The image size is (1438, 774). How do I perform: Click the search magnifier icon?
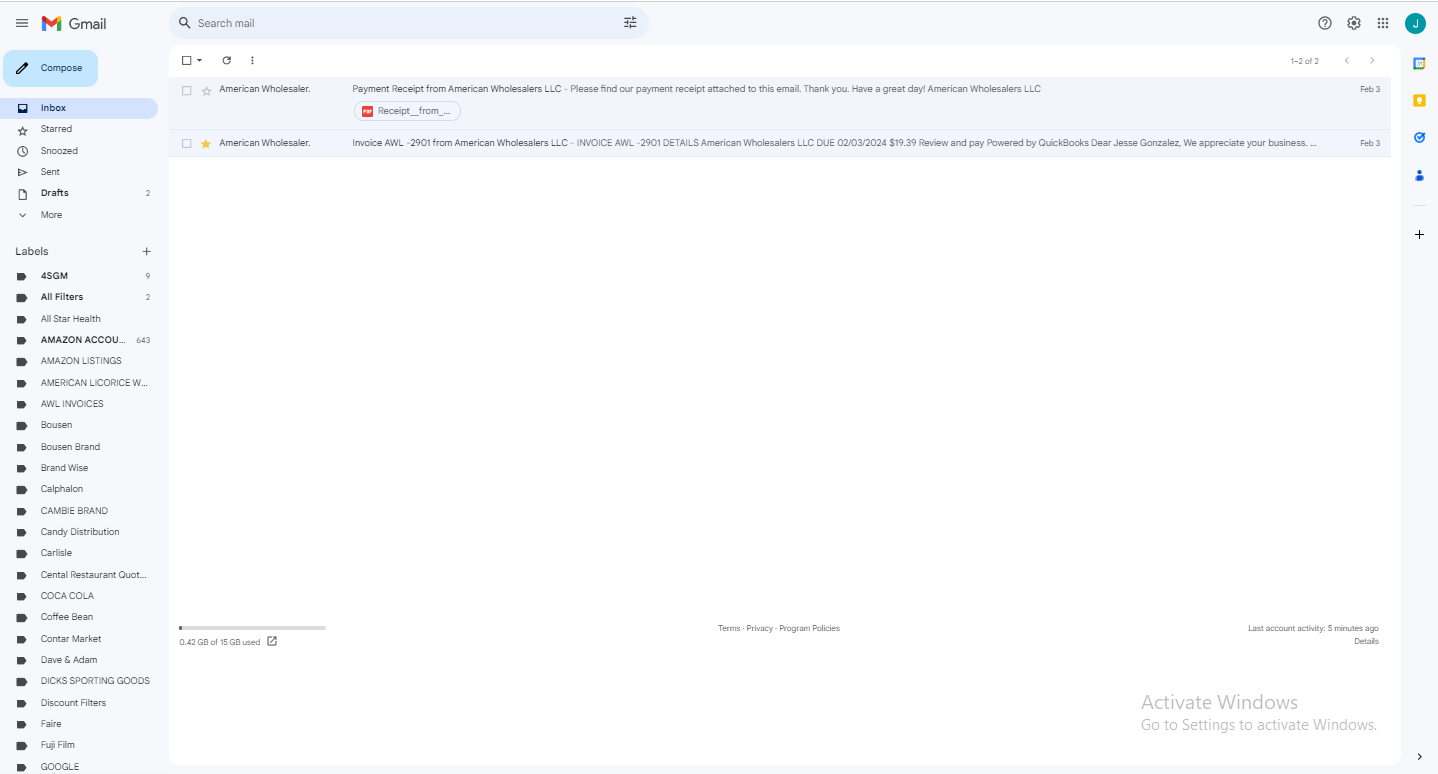coord(185,23)
